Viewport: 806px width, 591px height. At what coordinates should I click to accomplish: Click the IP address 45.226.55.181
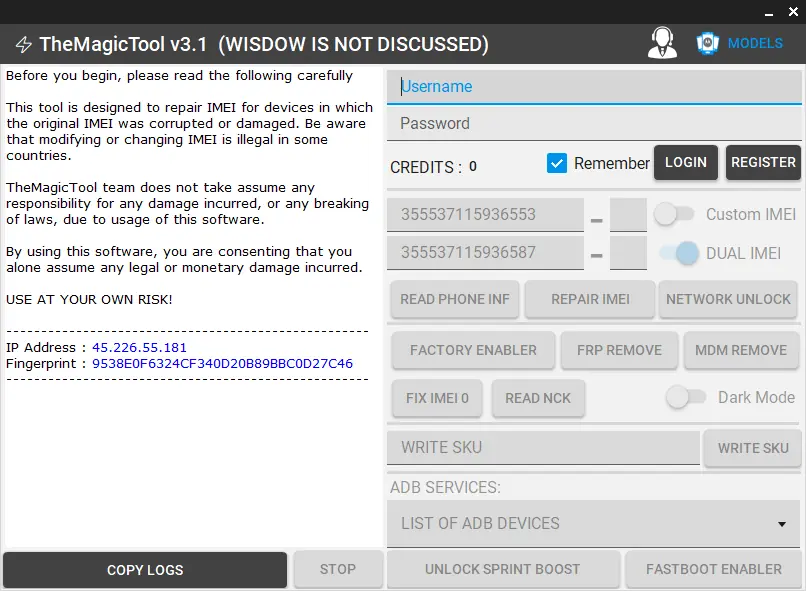(139, 348)
